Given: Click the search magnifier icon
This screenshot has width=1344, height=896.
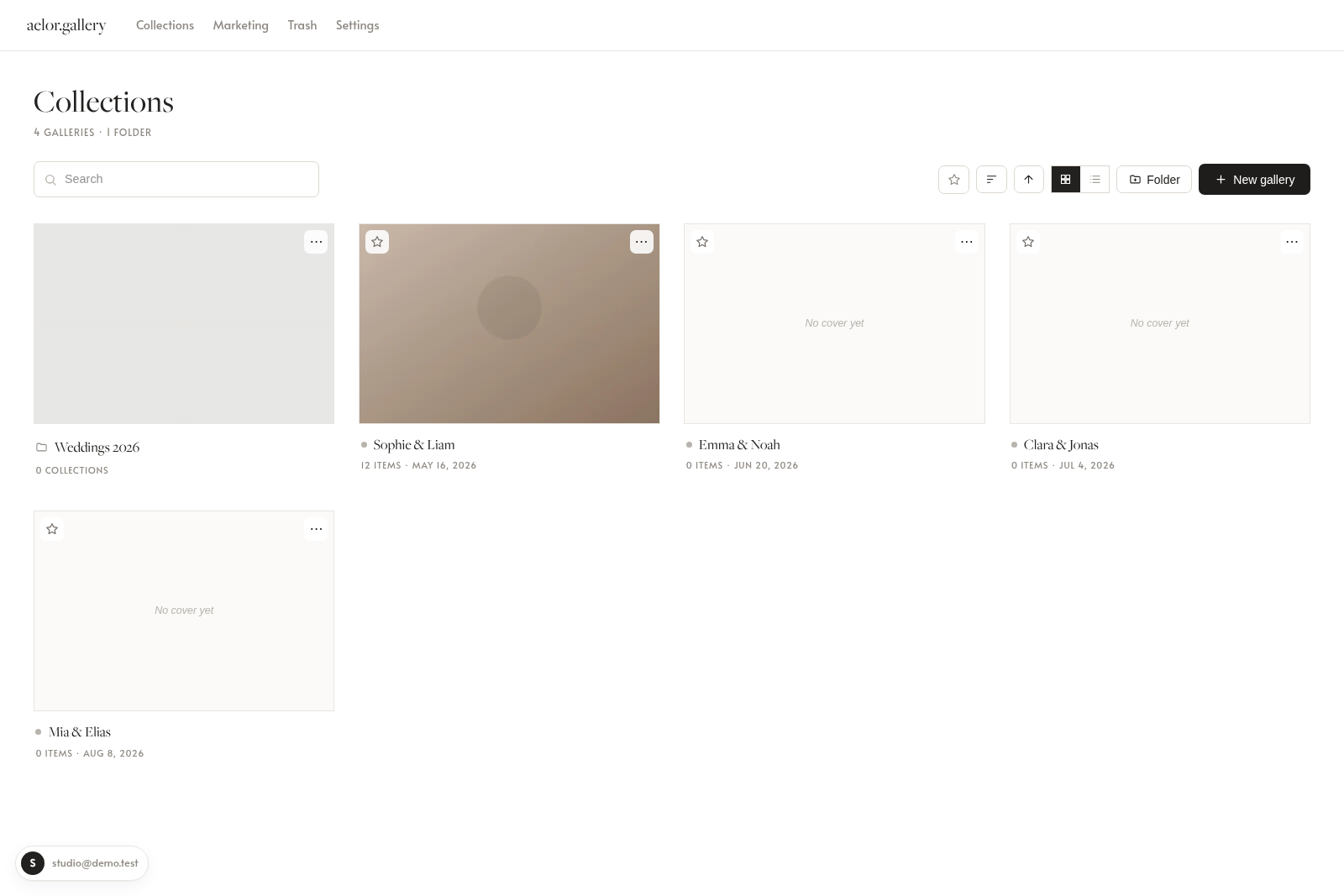Looking at the screenshot, I should [x=50, y=180].
